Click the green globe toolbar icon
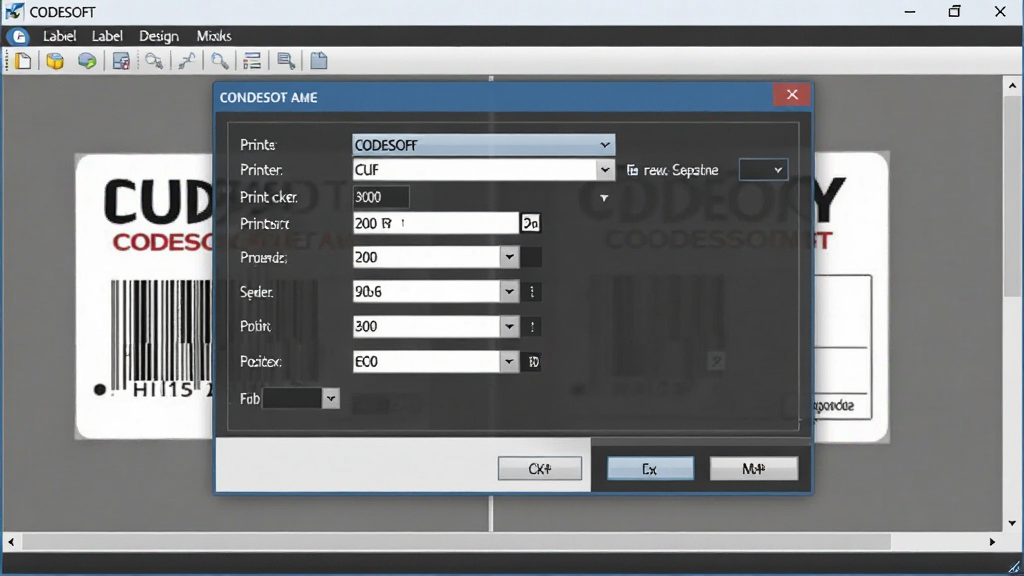Image resolution: width=1024 pixels, height=576 pixels. tap(87, 61)
